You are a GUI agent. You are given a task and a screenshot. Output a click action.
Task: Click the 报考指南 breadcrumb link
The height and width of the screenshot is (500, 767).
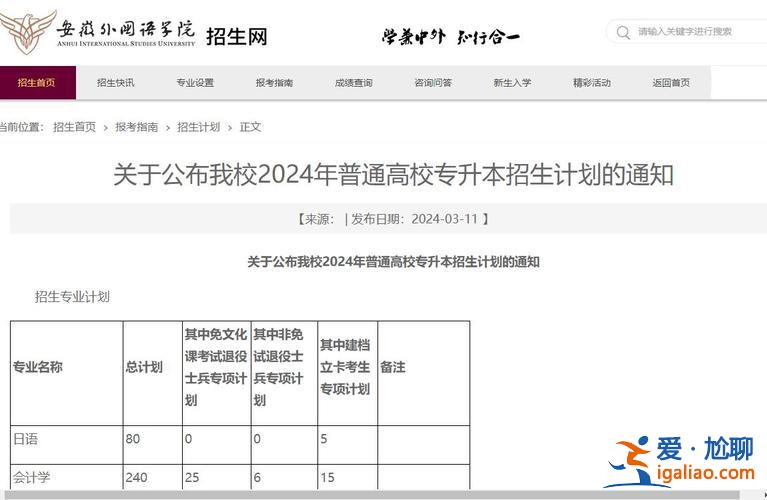tap(136, 127)
